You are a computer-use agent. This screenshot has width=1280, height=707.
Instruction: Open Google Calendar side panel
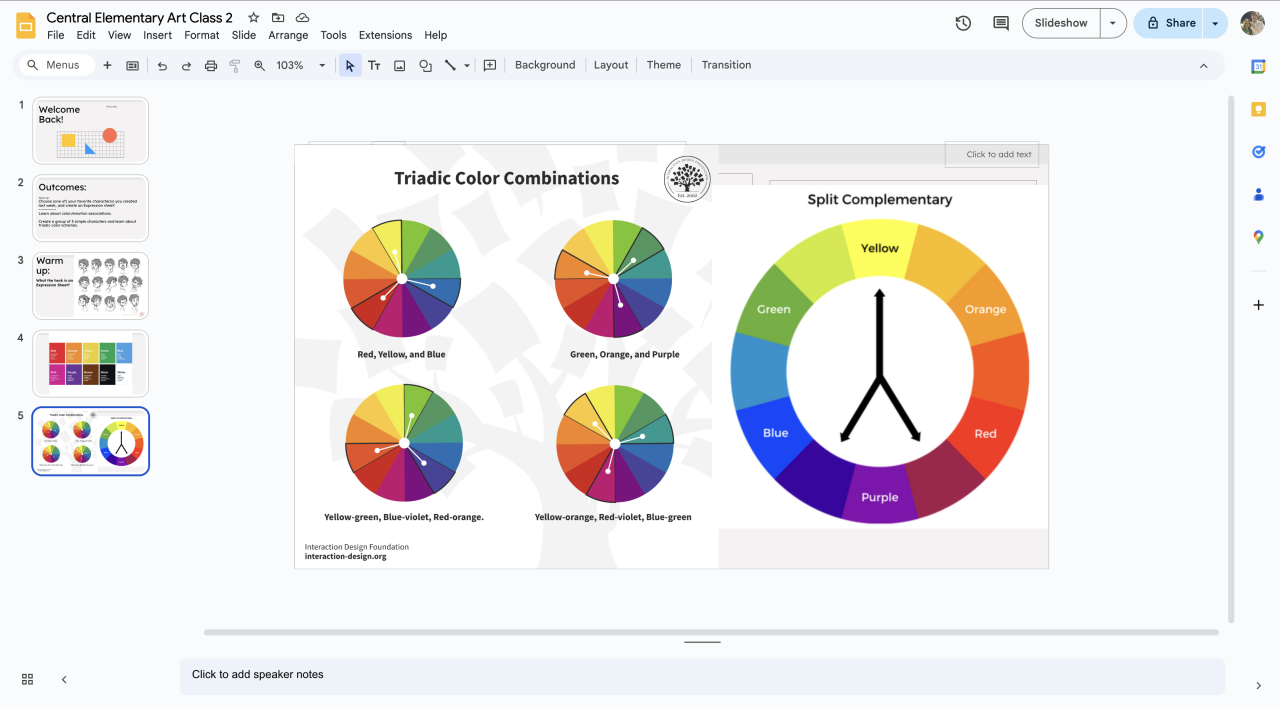pyautogui.click(x=1259, y=66)
